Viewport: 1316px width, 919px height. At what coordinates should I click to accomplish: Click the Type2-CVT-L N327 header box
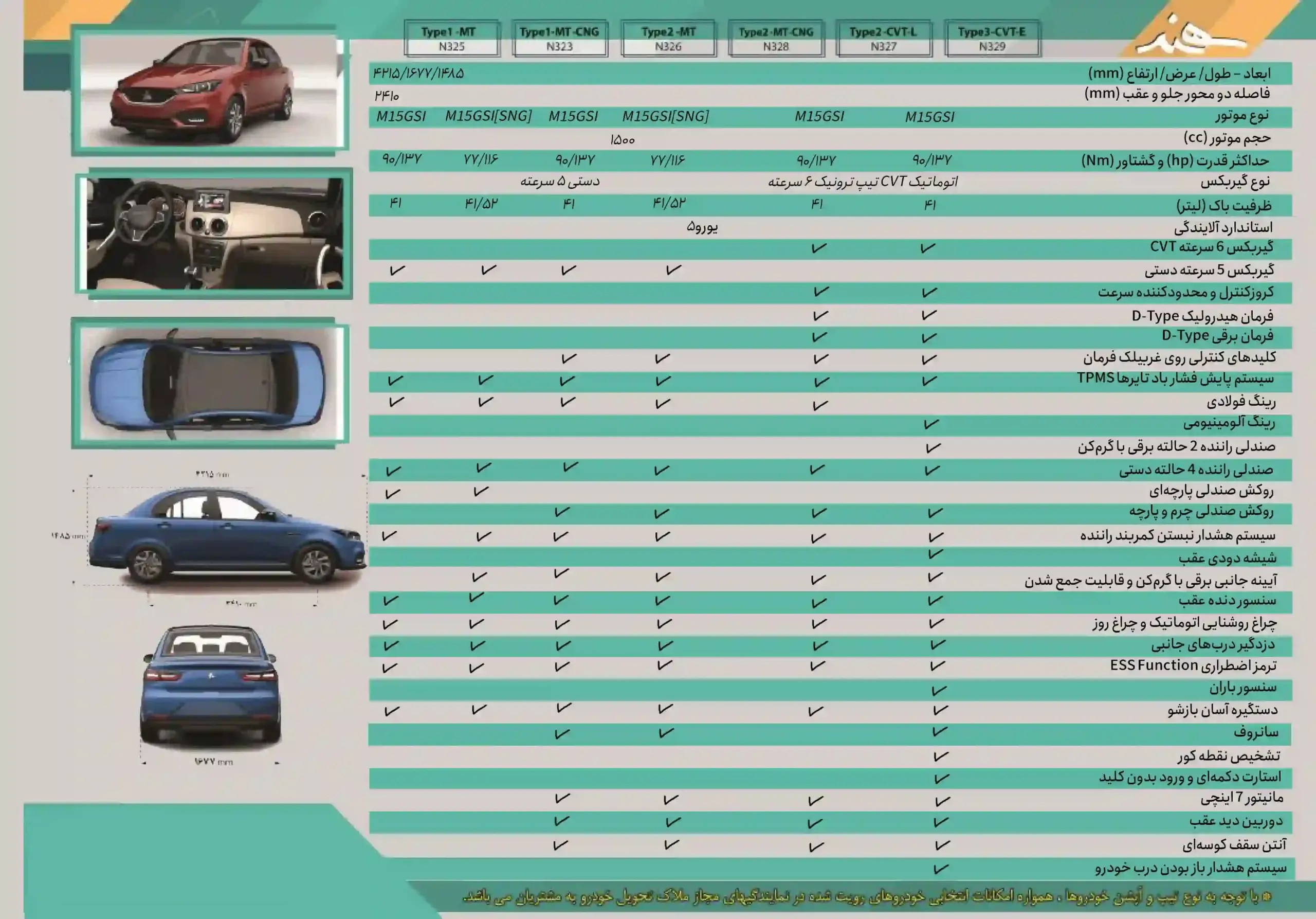883,39
